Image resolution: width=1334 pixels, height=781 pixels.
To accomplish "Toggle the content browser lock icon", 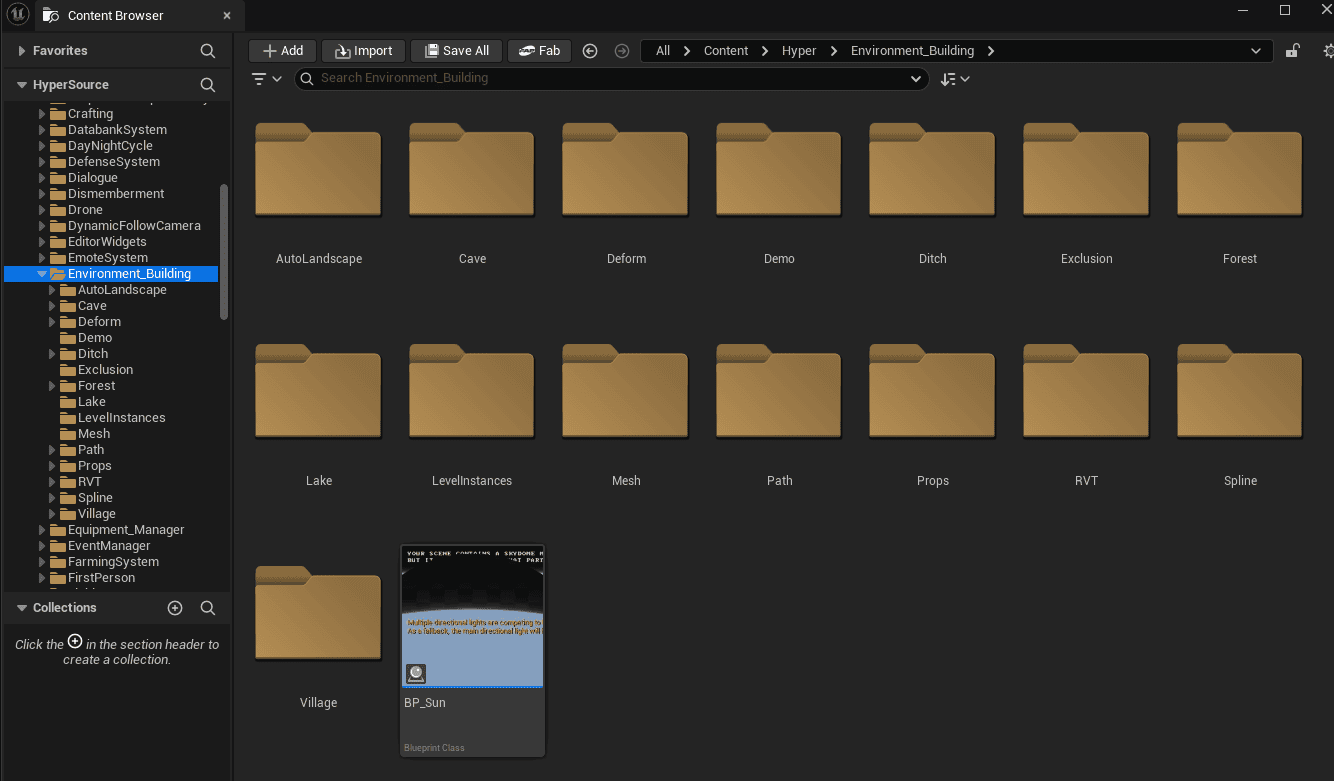I will coord(1293,51).
